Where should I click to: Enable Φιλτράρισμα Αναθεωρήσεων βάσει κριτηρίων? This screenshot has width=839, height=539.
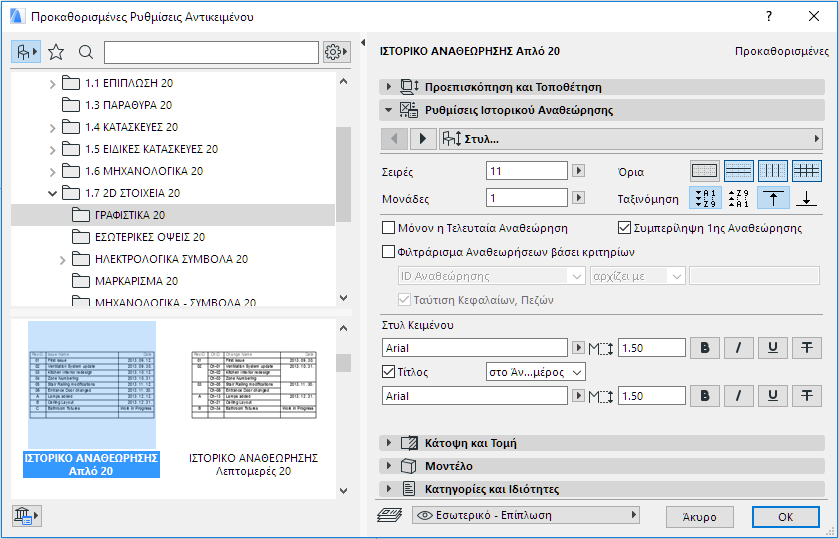(x=388, y=252)
